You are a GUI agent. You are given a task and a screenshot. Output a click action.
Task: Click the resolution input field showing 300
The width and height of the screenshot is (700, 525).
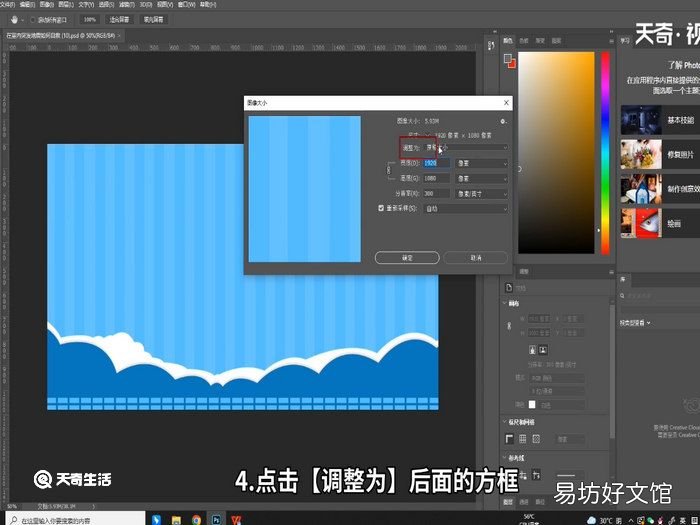(436, 194)
